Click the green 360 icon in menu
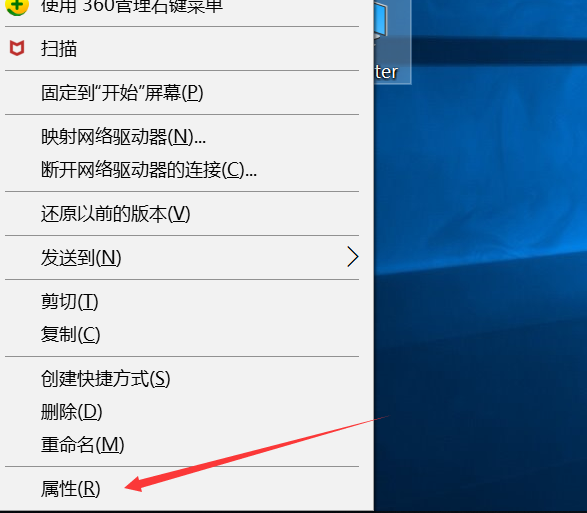 coord(16,7)
